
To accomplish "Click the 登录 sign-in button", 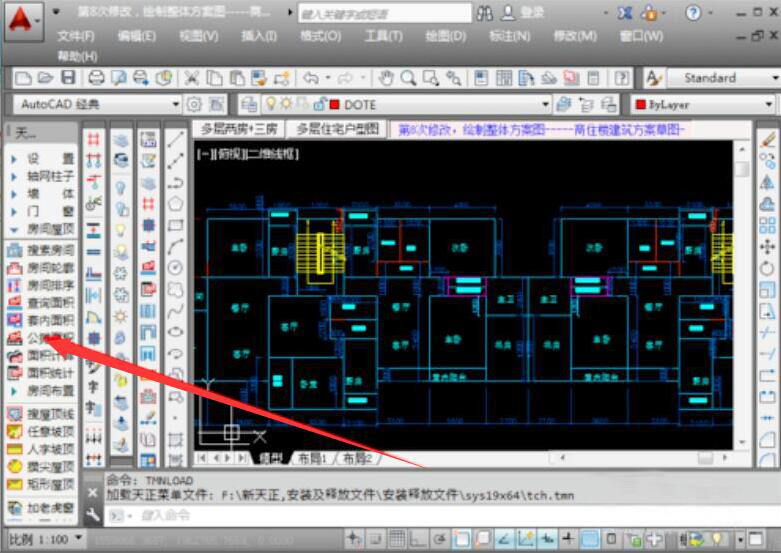I will [532, 13].
